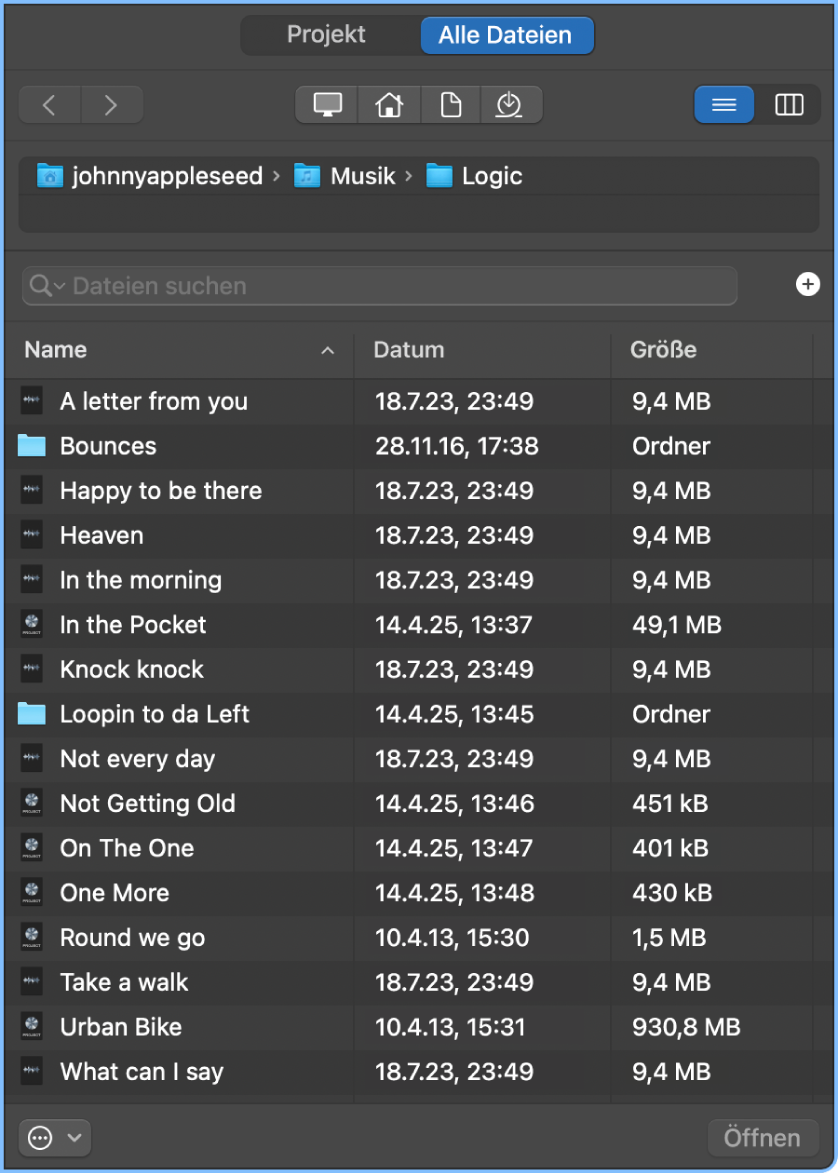Click the Urban Bike project file icon

(x=32, y=1027)
